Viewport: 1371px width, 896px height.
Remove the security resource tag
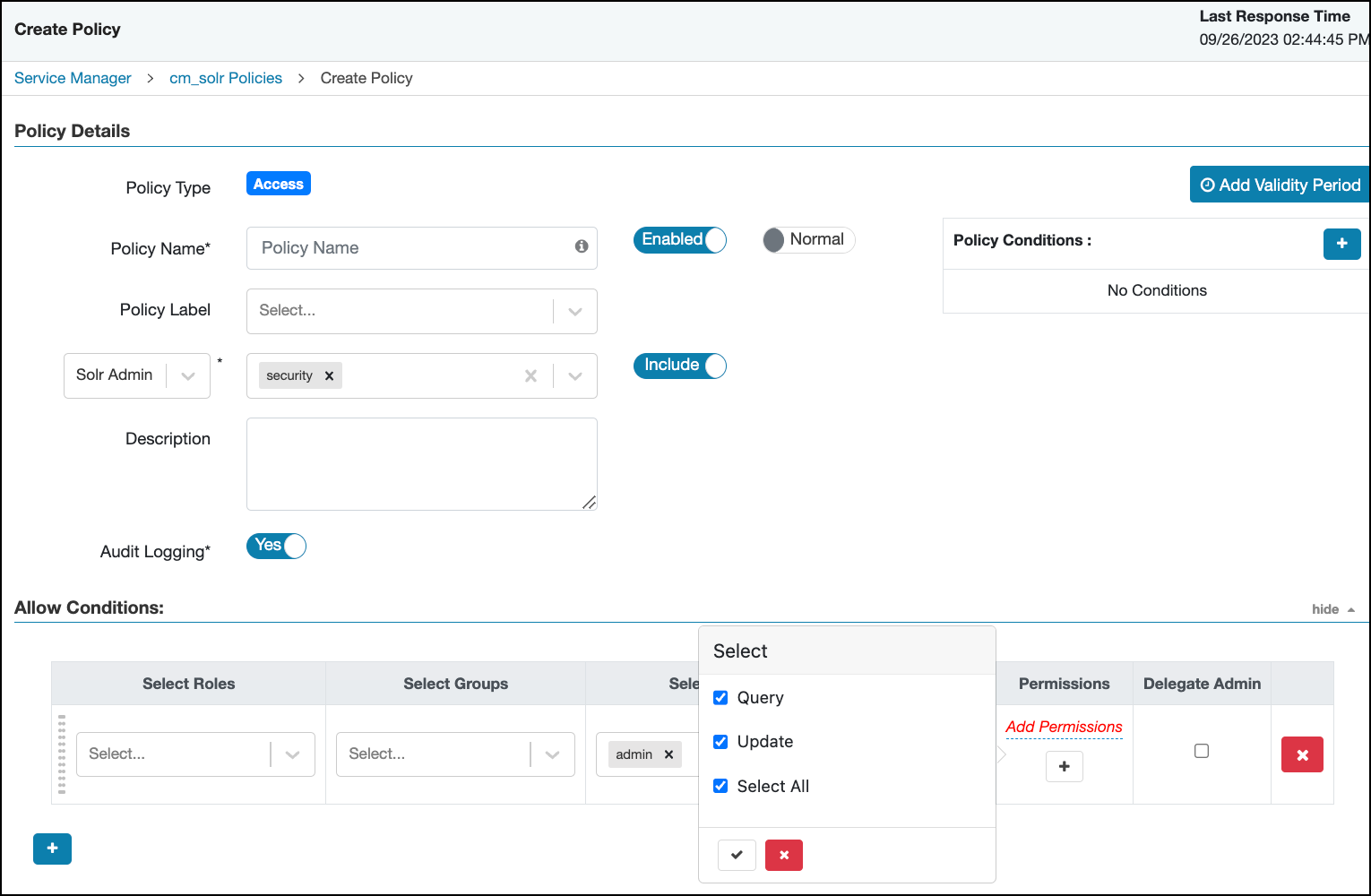(x=329, y=375)
